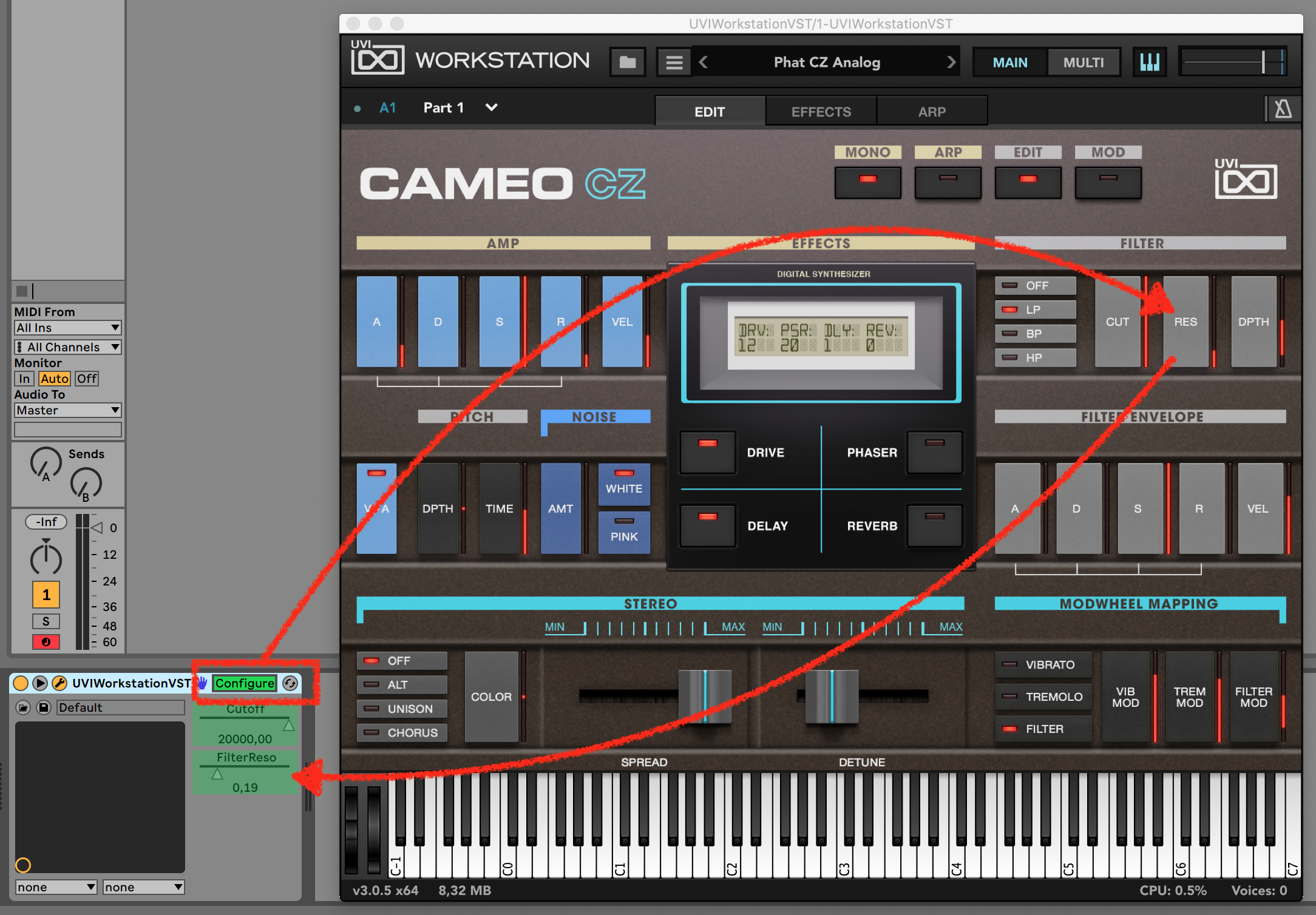Toggle track activator number 1
The image size is (1316, 915).
pos(46,595)
